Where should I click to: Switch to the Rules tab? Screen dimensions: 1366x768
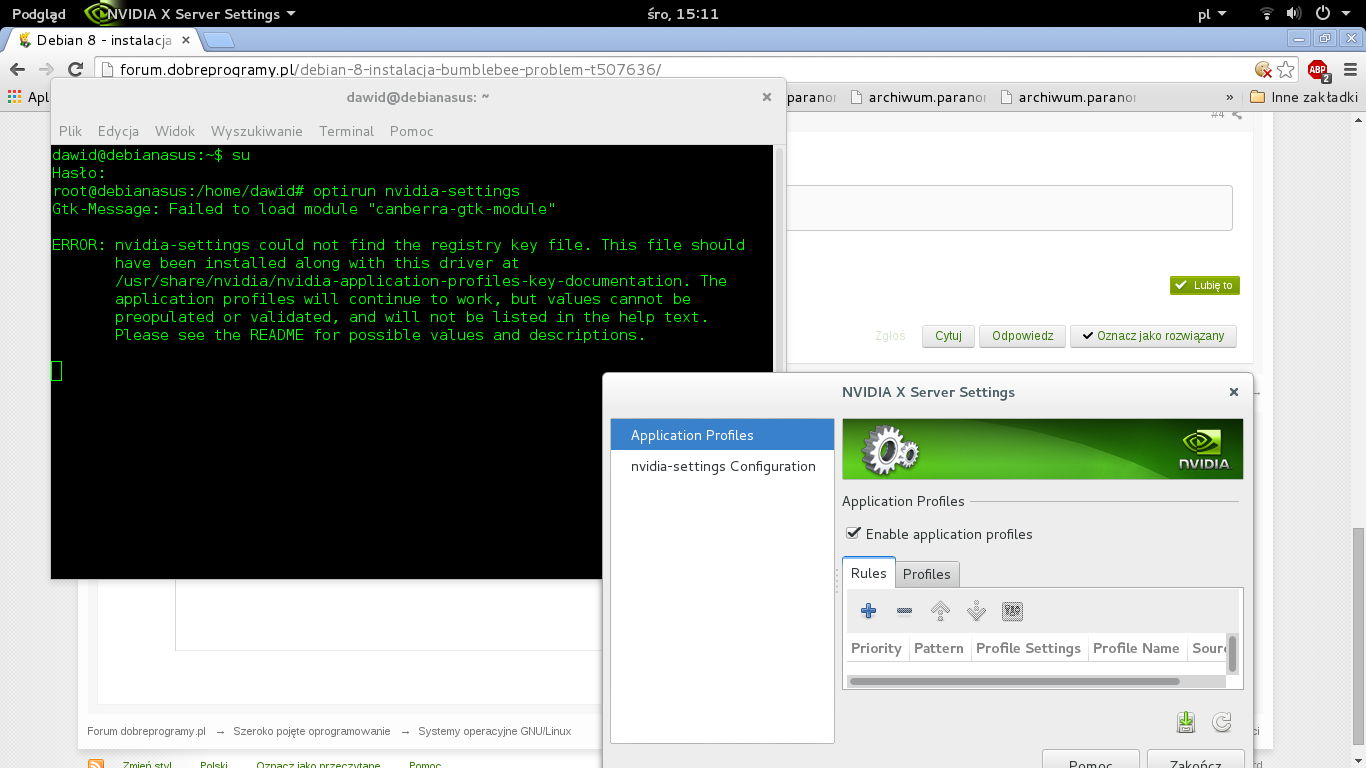pos(868,573)
